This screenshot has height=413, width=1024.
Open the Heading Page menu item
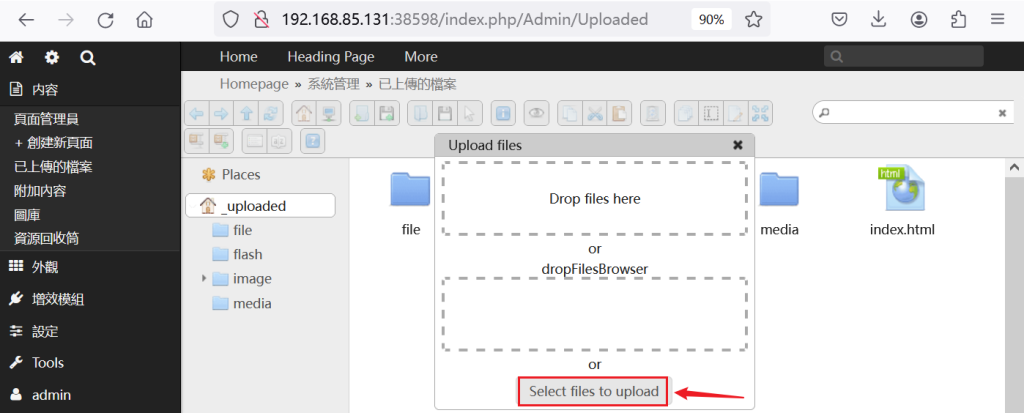[330, 57]
